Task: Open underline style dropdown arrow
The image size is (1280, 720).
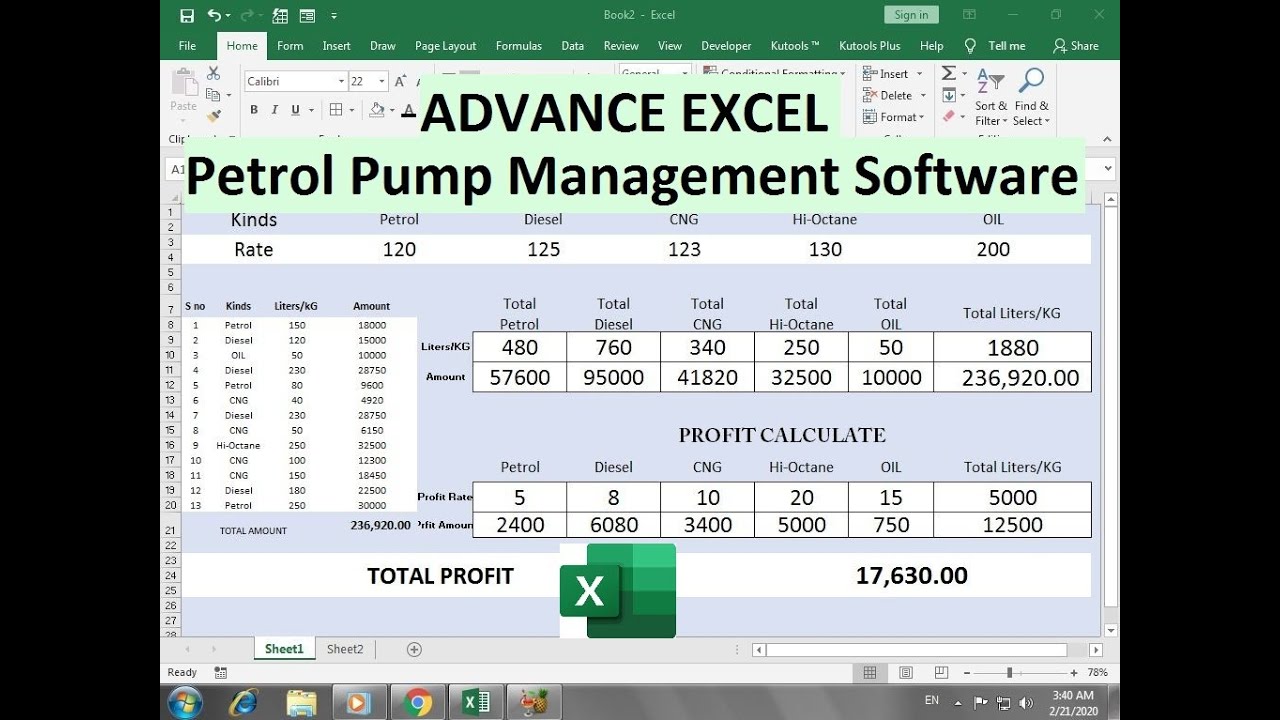Action: click(x=311, y=110)
